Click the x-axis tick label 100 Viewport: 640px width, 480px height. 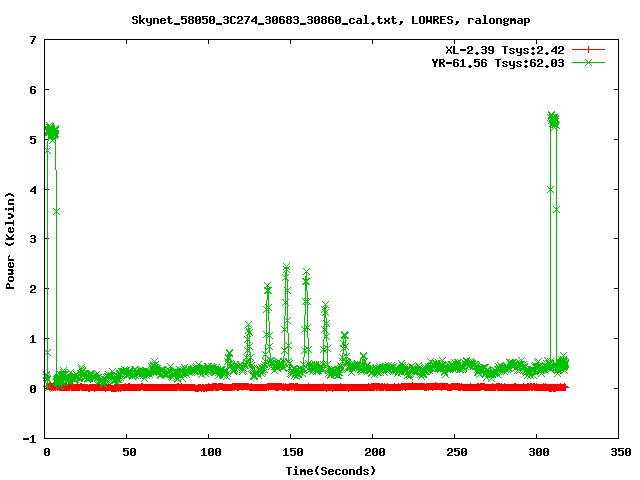211,452
